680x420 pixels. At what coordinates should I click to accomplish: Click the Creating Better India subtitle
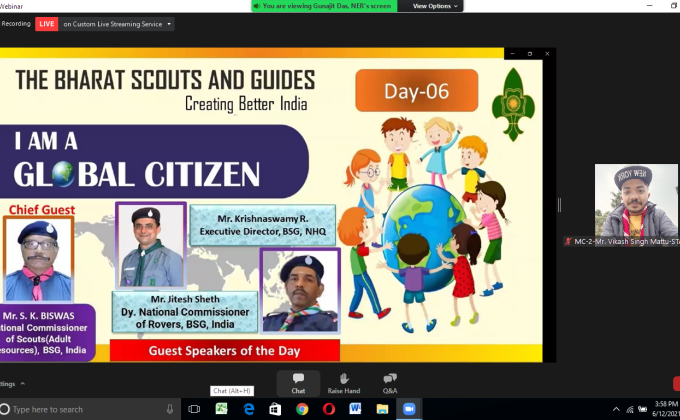246,104
